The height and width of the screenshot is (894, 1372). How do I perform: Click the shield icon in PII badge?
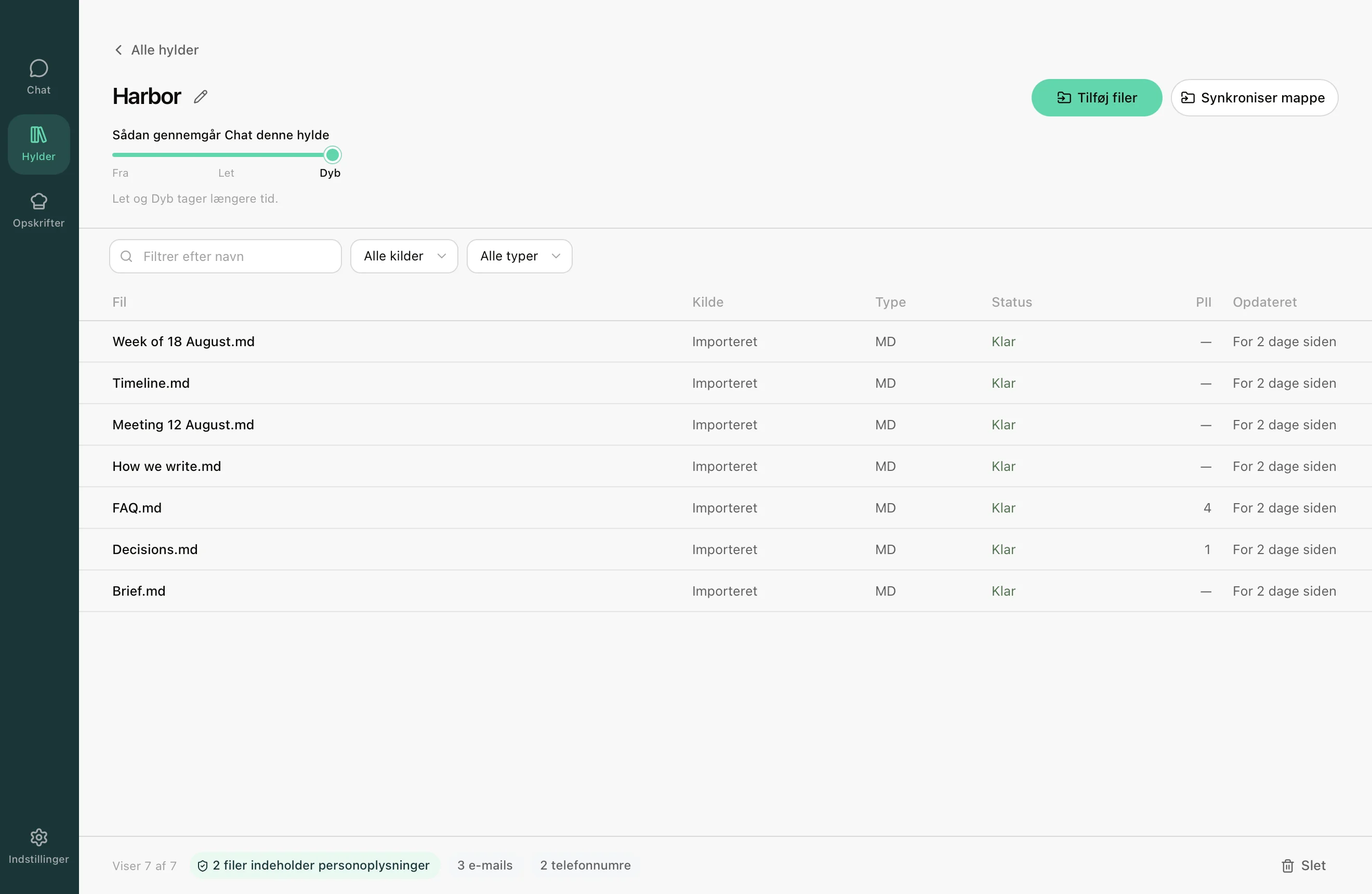click(202, 865)
